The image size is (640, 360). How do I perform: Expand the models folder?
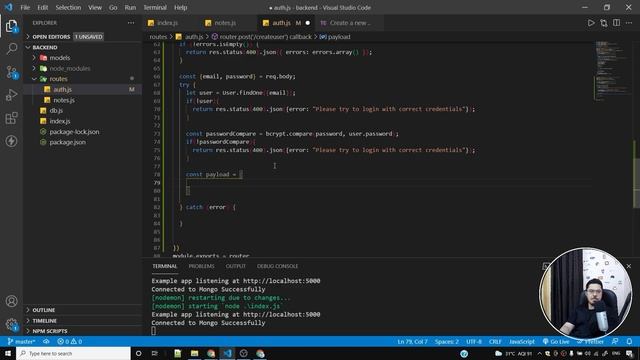point(83,58)
